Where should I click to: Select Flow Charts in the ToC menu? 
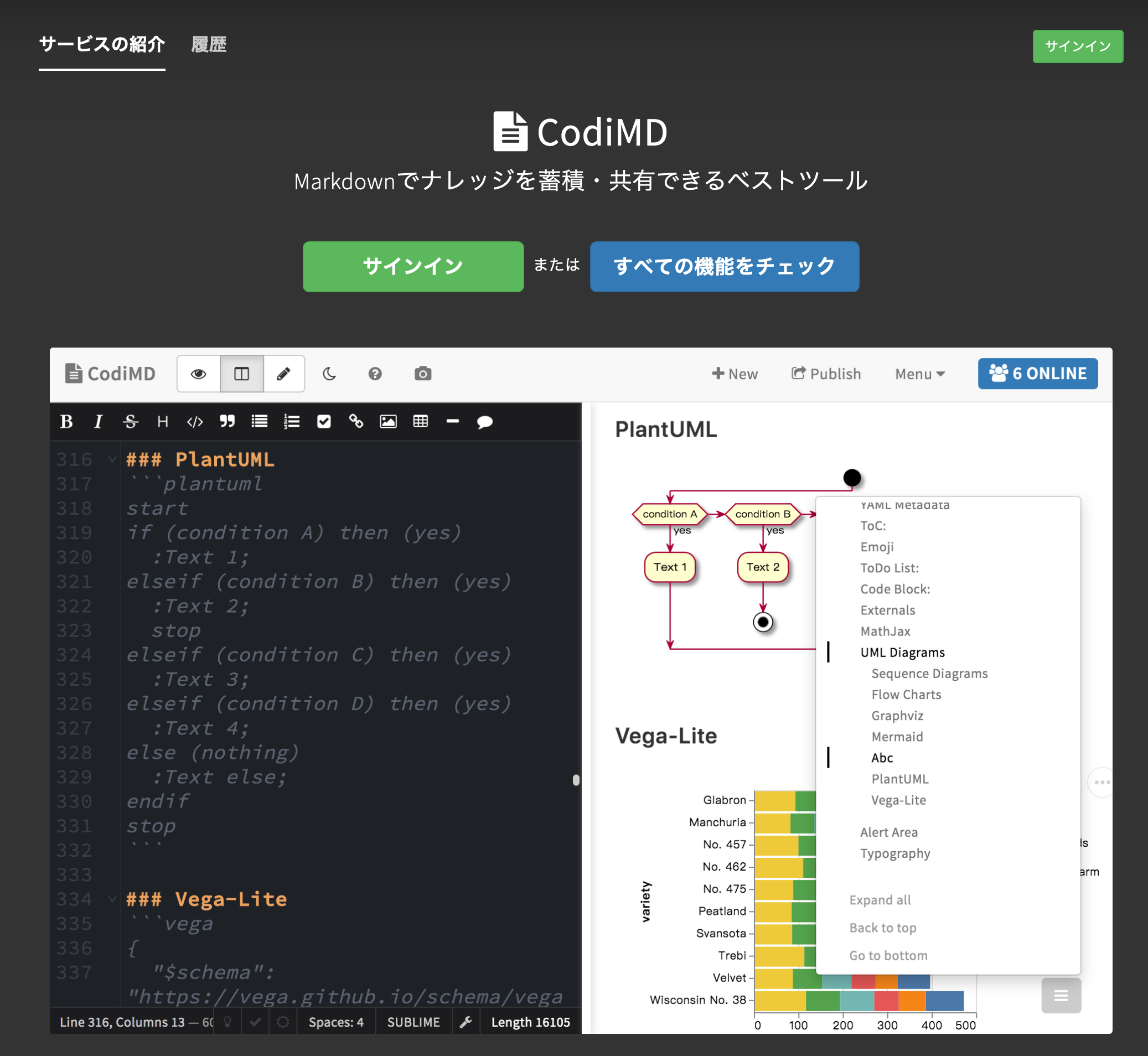(906, 694)
